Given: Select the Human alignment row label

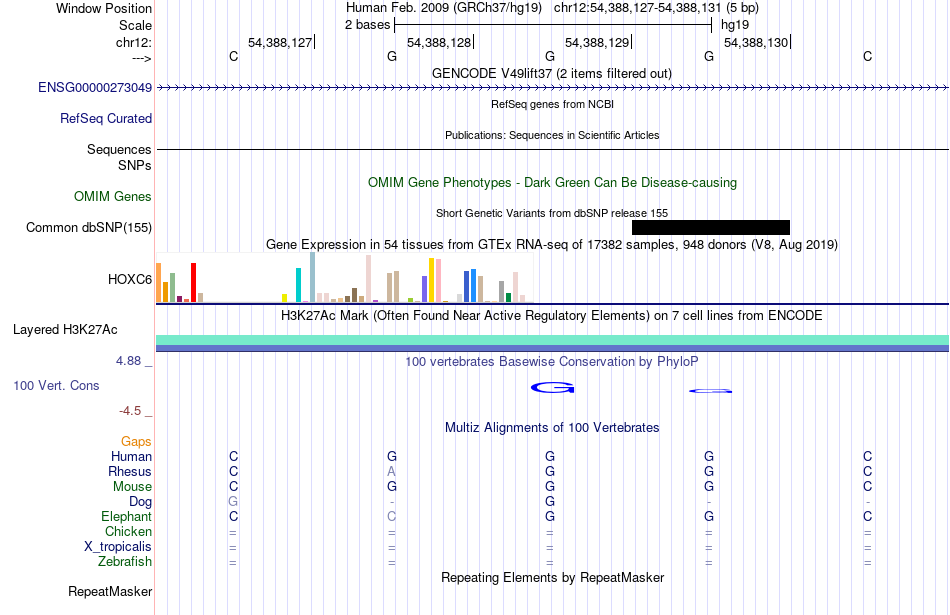Looking at the screenshot, I should pos(131,457).
